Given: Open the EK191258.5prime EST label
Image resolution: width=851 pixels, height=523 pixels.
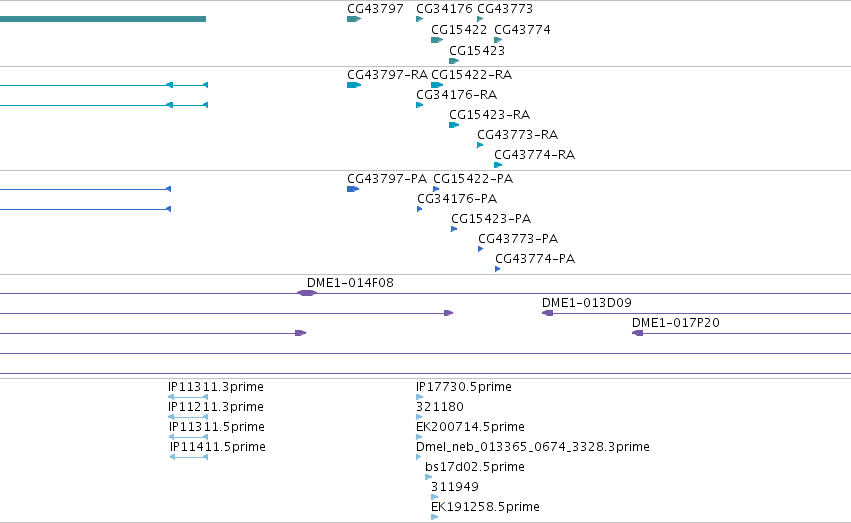Looking at the screenshot, I should [x=485, y=507].
